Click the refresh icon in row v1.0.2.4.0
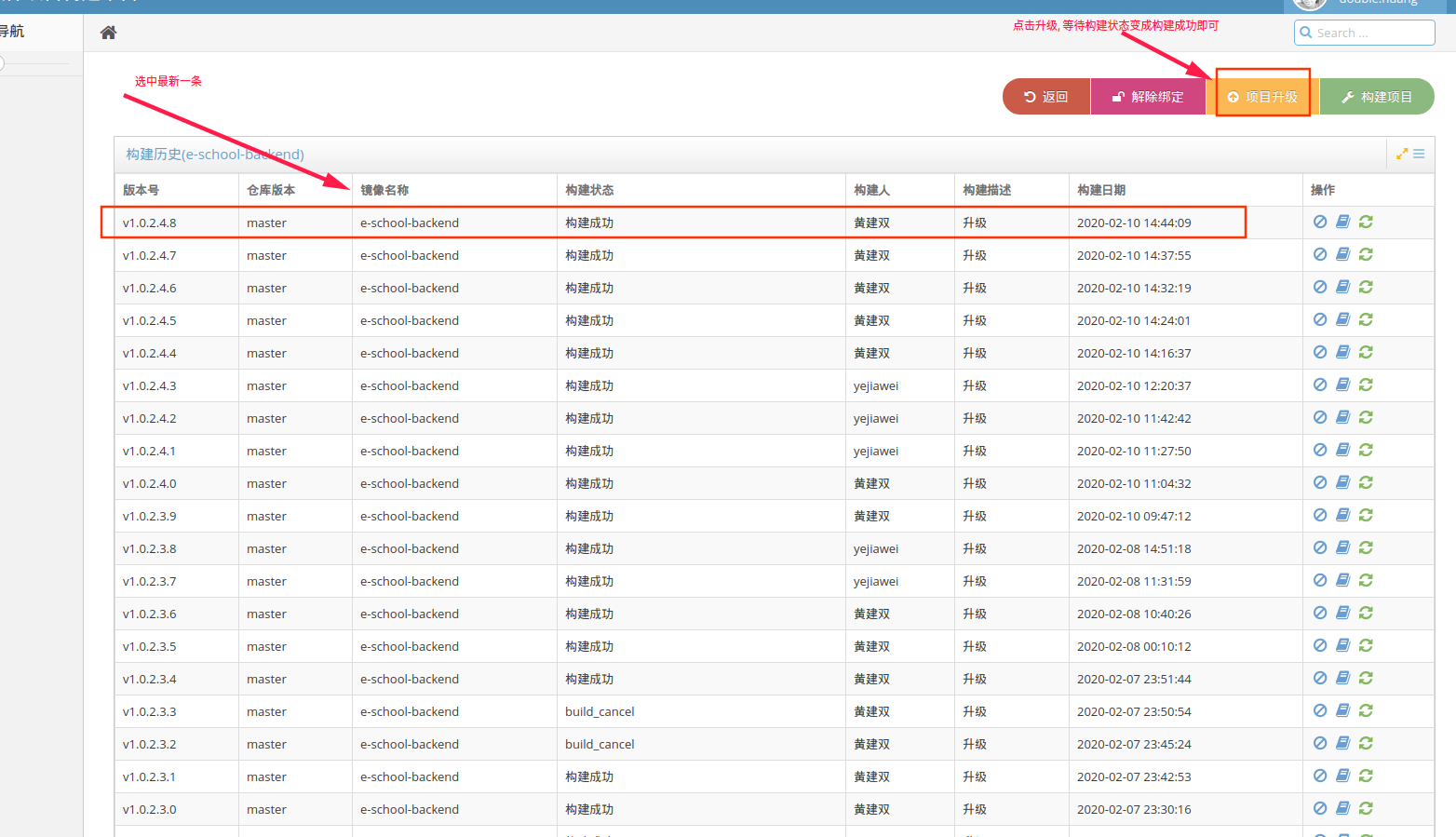The width and height of the screenshot is (1456, 837). pyautogui.click(x=1366, y=482)
